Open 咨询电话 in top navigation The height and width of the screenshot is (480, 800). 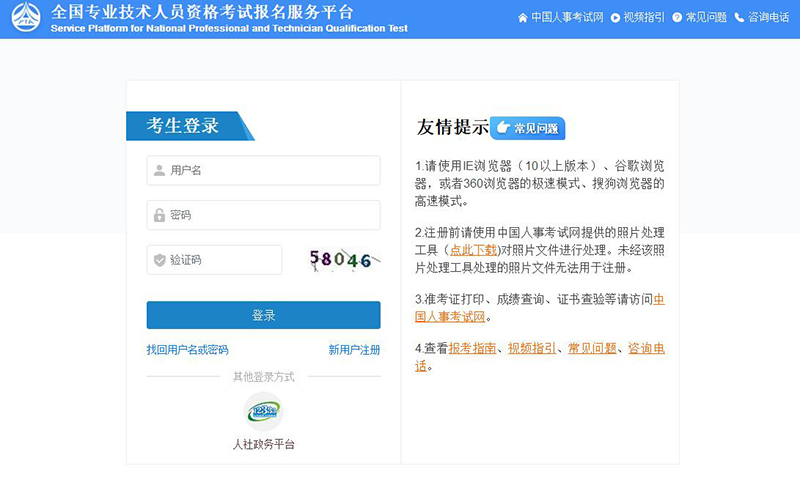[x=768, y=18]
